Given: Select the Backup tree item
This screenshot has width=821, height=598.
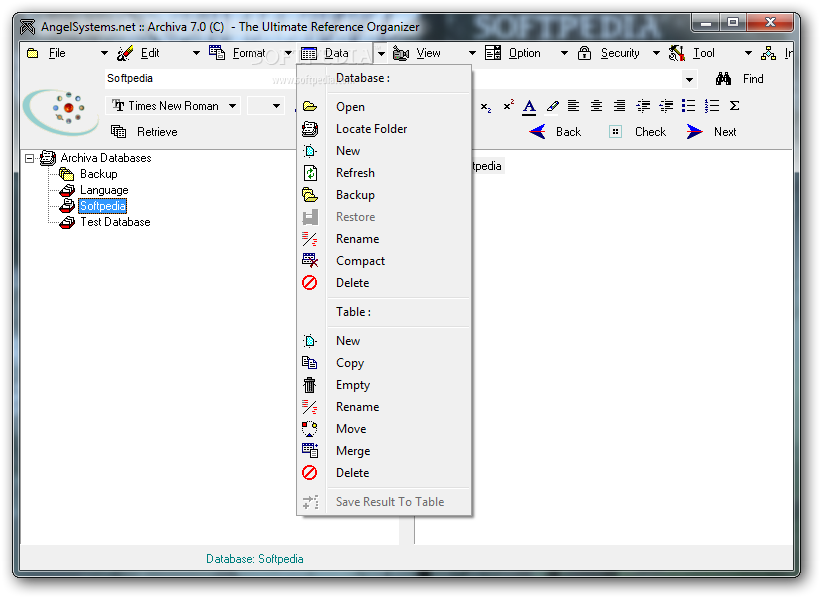Looking at the screenshot, I should [x=98, y=174].
